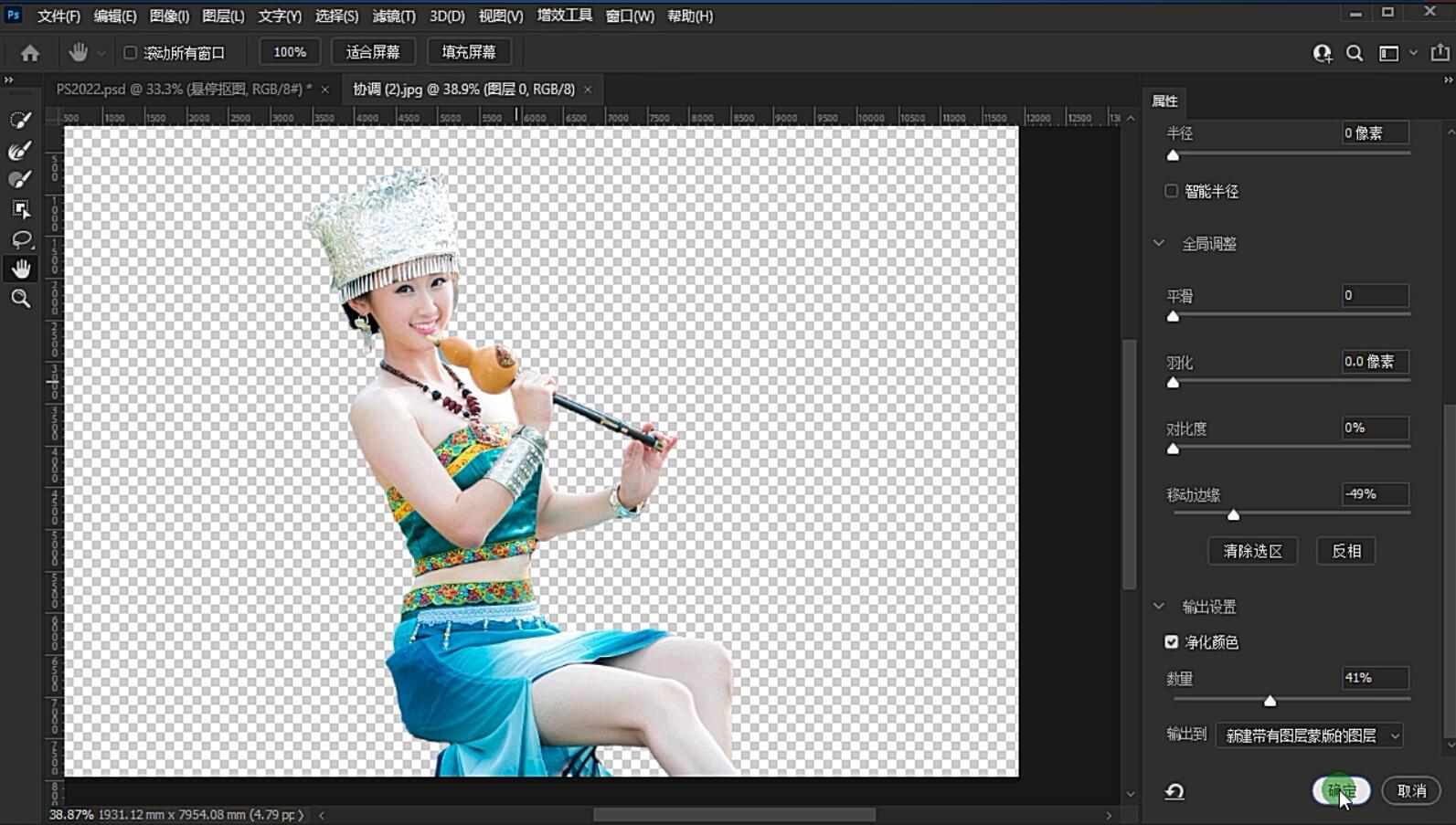The image size is (1456, 825).
Task: Click the reset workspace undo icon
Action: coord(1174,791)
